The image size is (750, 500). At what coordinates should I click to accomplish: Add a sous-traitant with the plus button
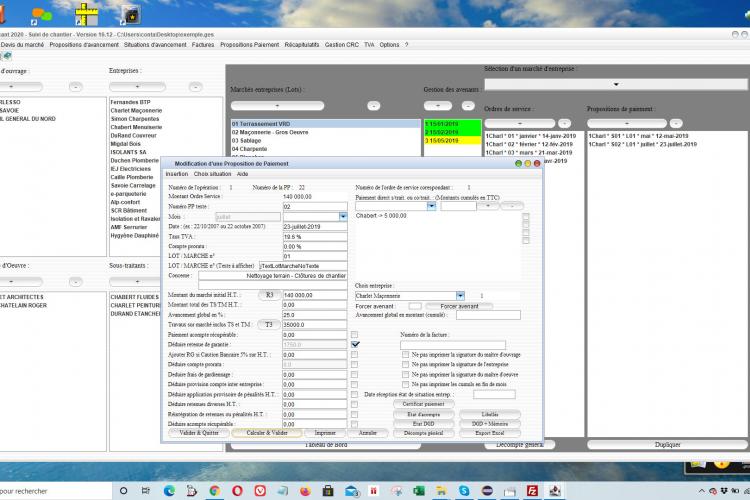(x=137, y=282)
